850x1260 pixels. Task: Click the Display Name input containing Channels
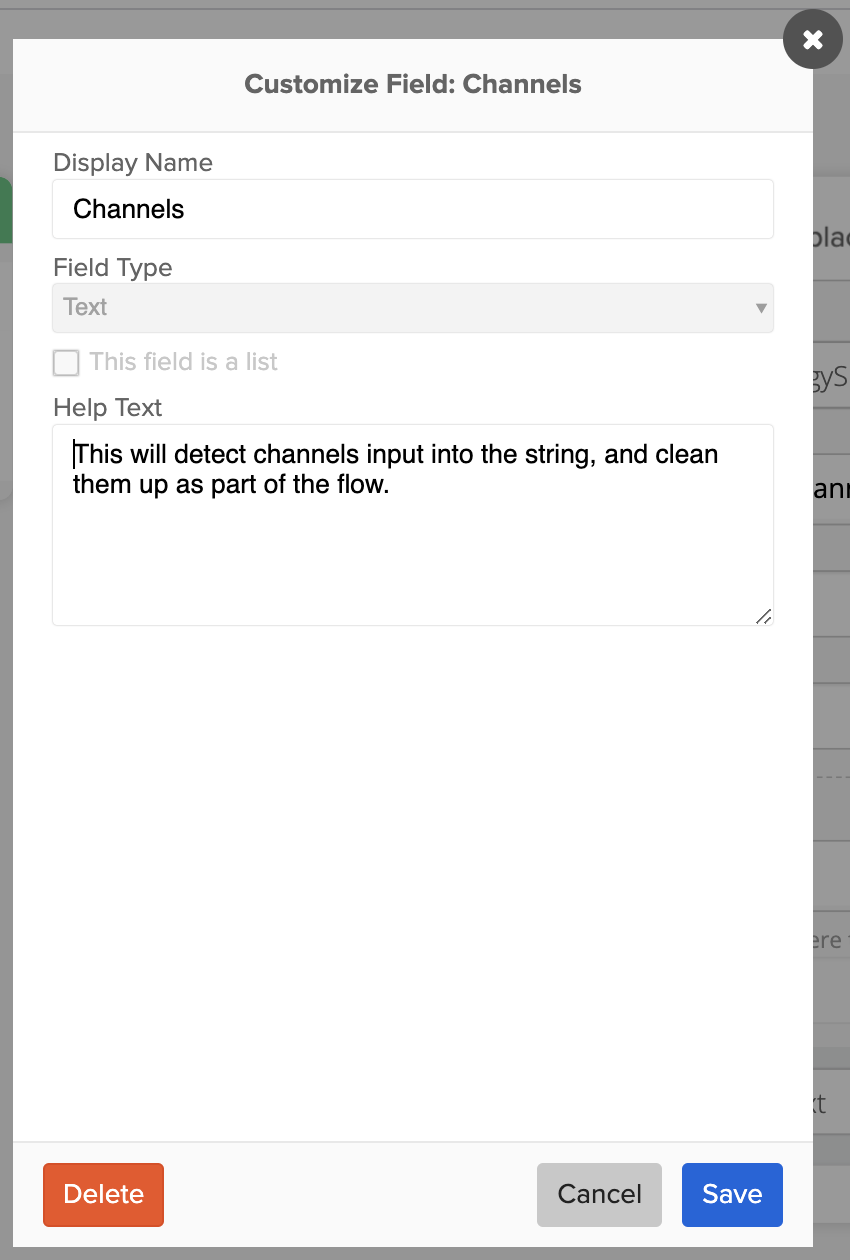click(412, 209)
